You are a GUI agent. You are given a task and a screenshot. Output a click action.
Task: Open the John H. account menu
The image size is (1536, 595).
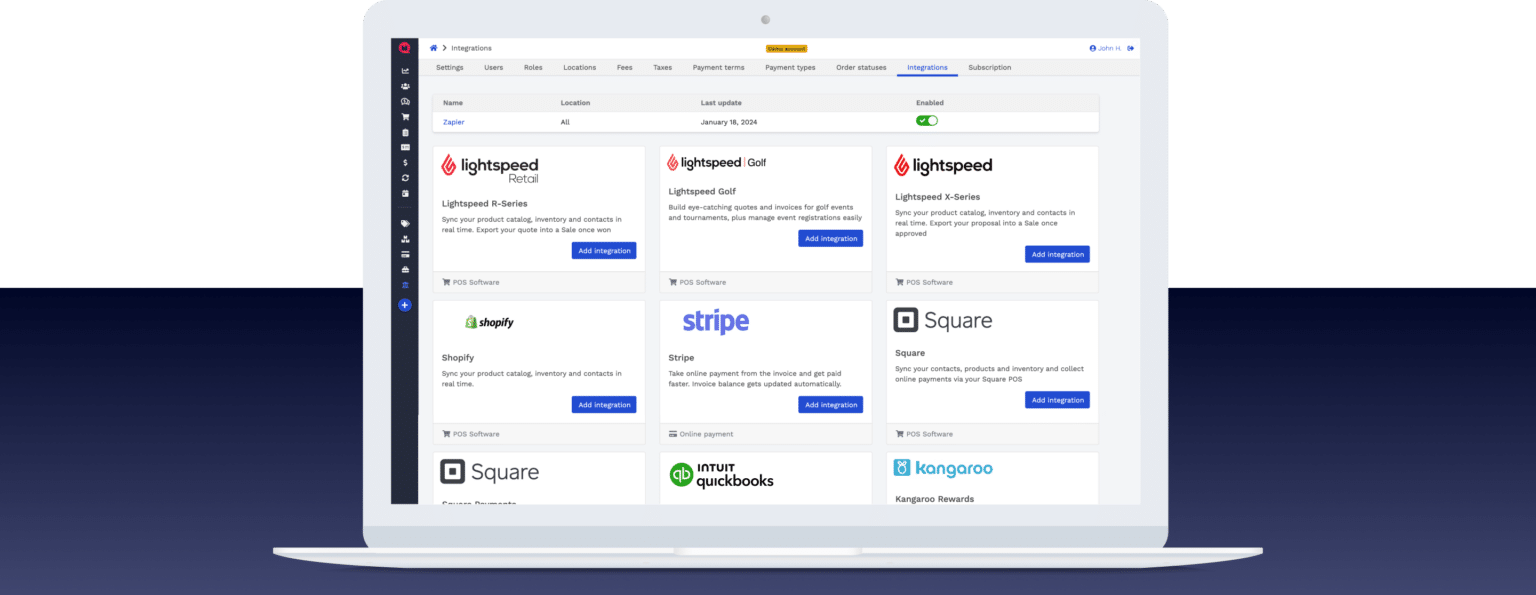tap(1105, 47)
